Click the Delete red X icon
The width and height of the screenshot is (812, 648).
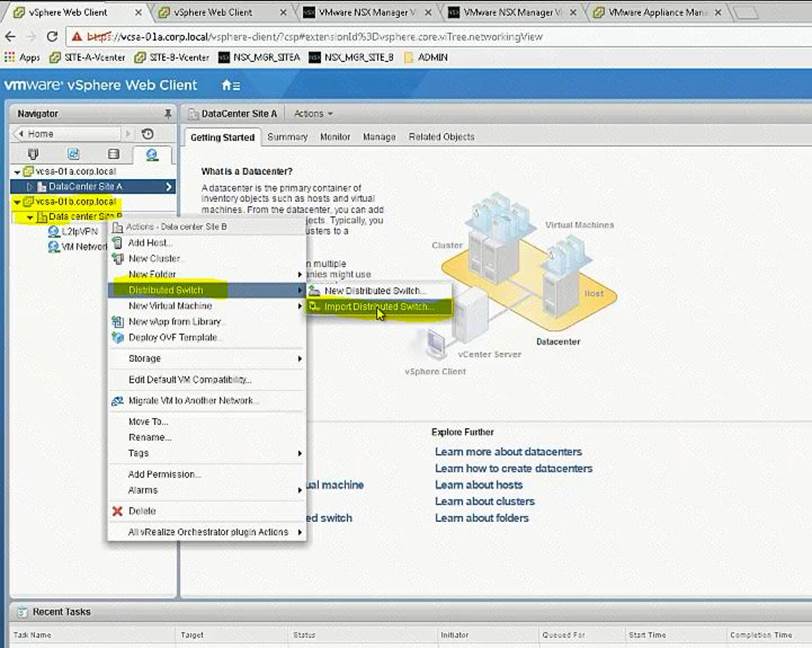(x=118, y=511)
